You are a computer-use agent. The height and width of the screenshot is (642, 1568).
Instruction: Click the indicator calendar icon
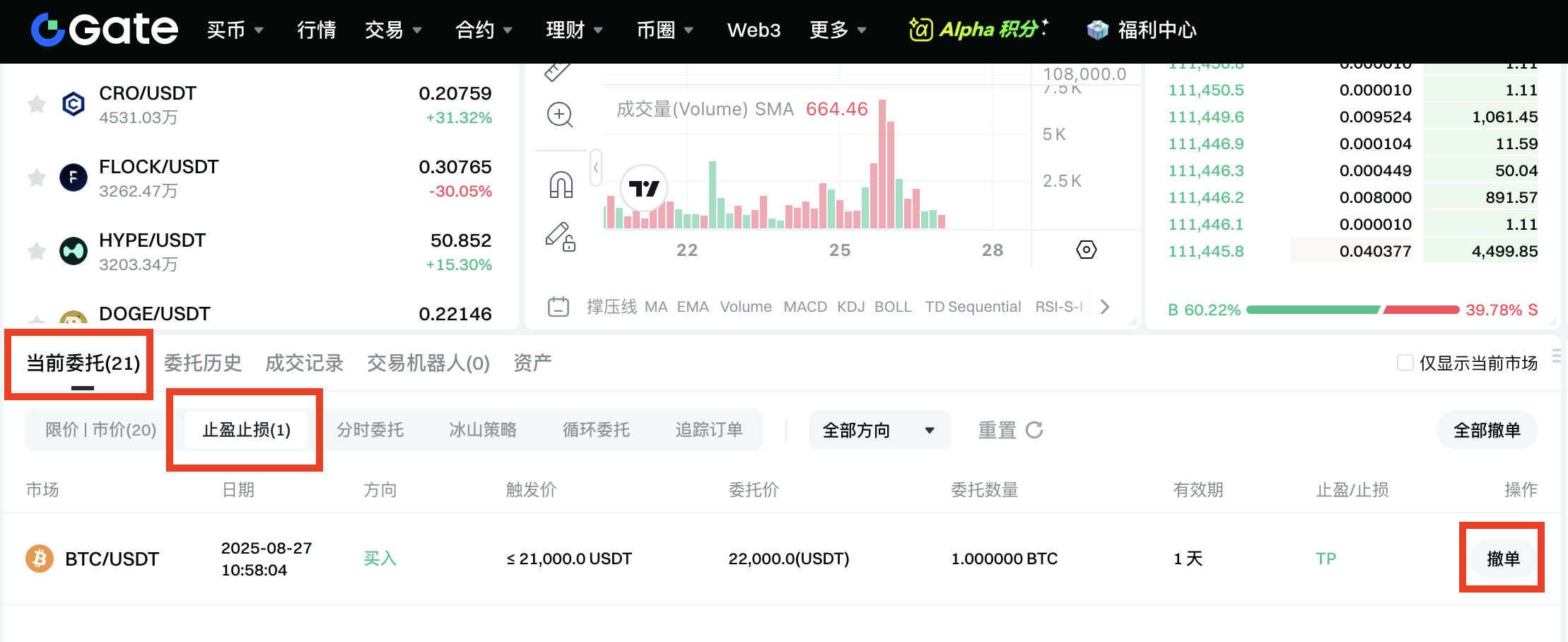558,307
